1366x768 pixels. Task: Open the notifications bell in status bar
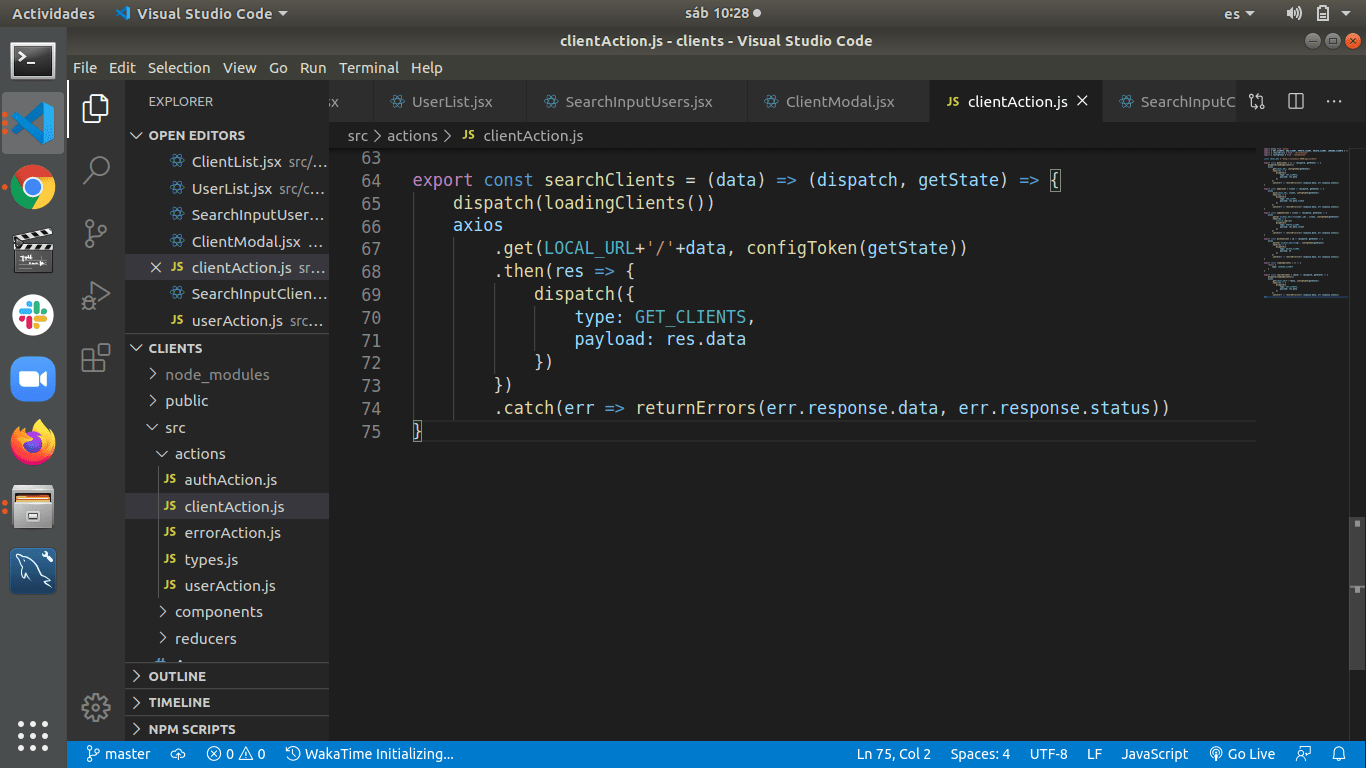(1339, 754)
